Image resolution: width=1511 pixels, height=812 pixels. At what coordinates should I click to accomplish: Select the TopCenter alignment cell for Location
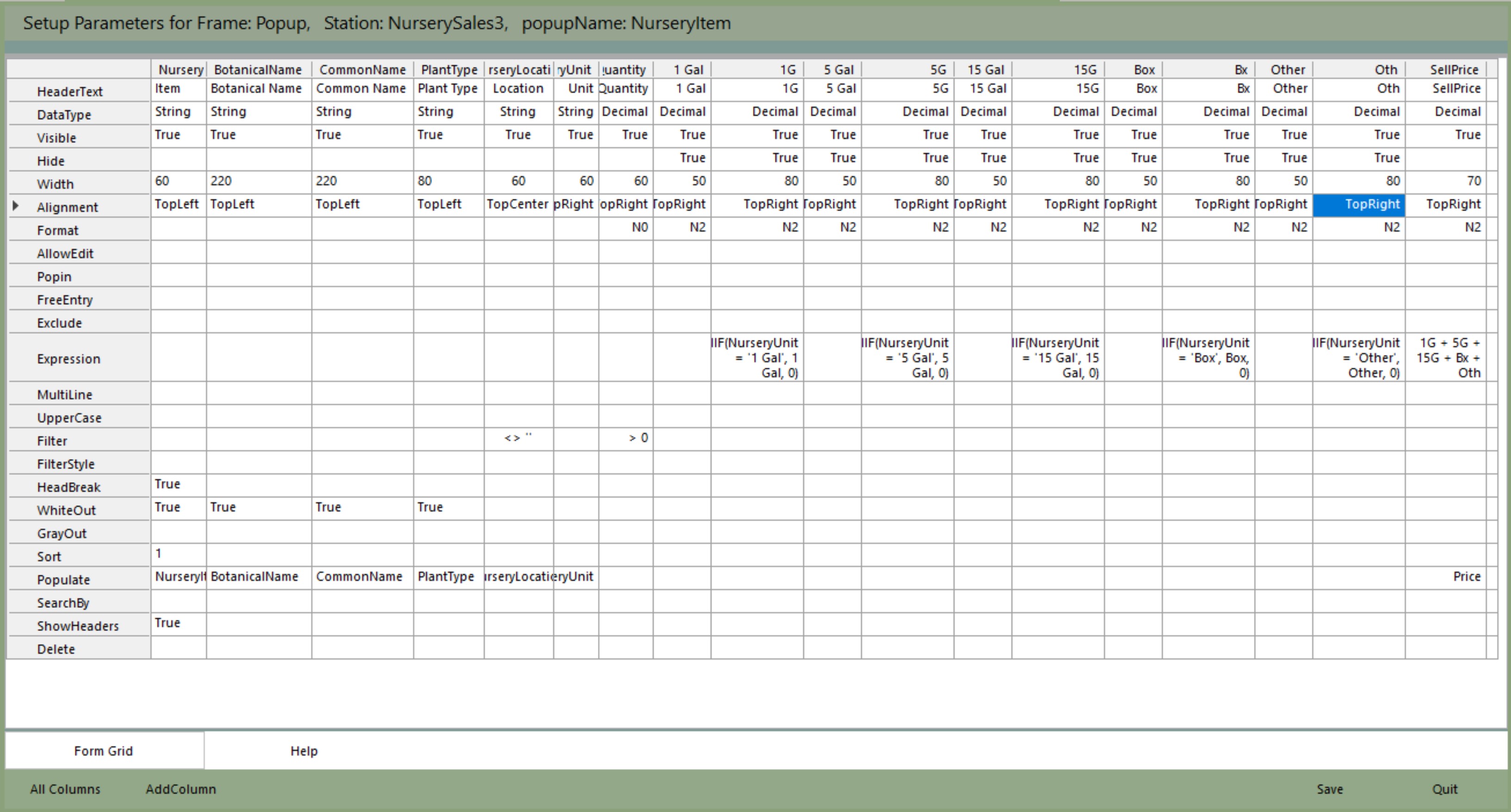point(518,205)
